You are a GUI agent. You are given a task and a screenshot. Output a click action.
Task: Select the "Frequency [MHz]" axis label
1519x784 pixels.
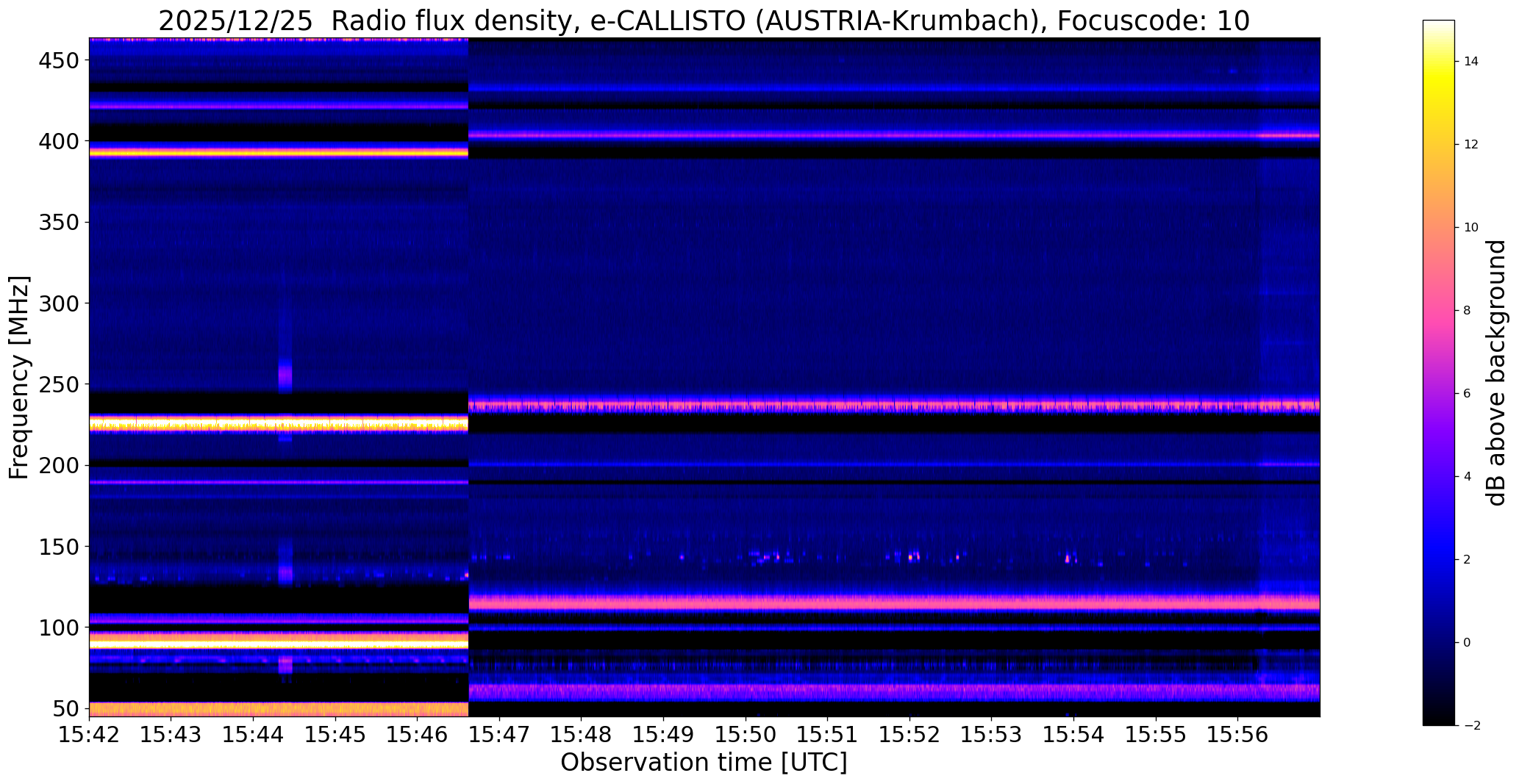click(19, 378)
